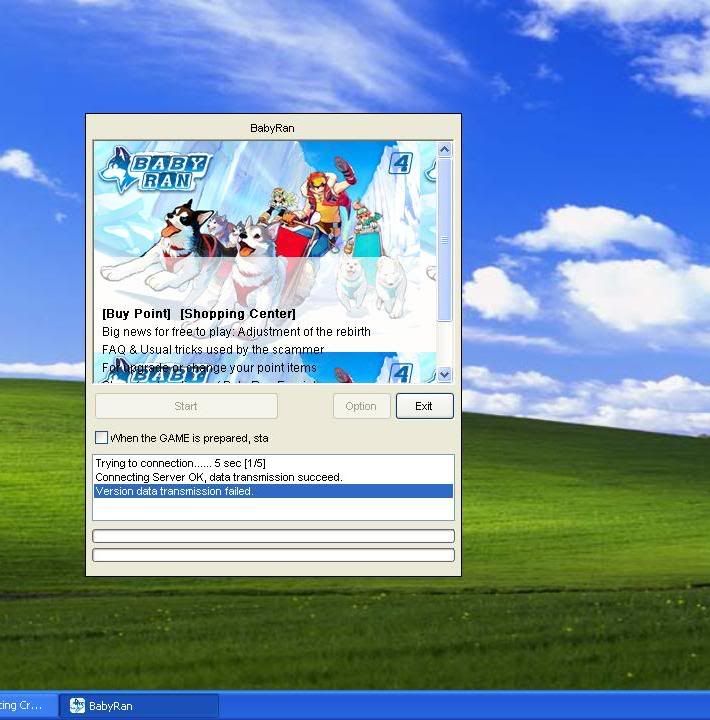Viewport: 710px width, 720px height.
Task: Click the BabyRan icon in the taskbar
Action: pos(77,705)
